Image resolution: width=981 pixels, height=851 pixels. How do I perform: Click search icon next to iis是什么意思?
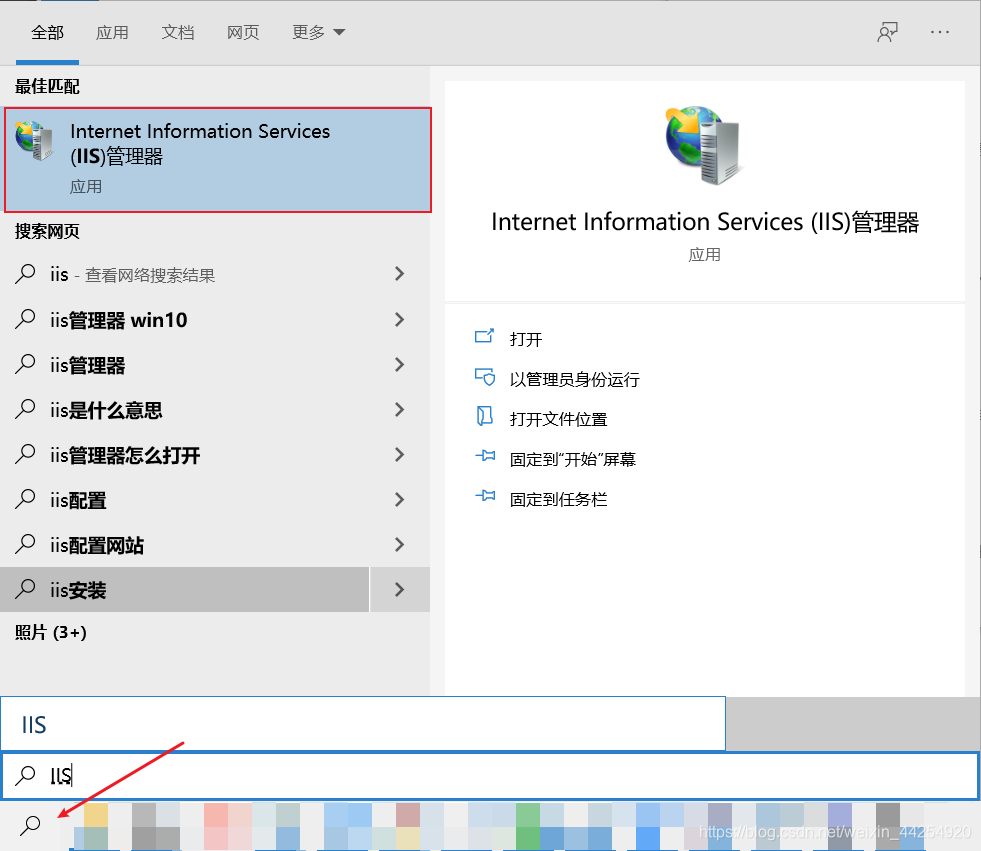25,409
